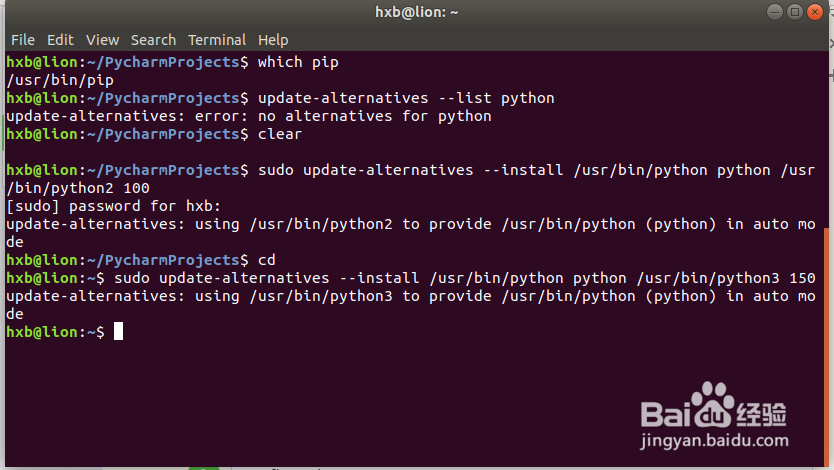Close the terminal window
This screenshot has height=470, width=834.
point(815,12)
